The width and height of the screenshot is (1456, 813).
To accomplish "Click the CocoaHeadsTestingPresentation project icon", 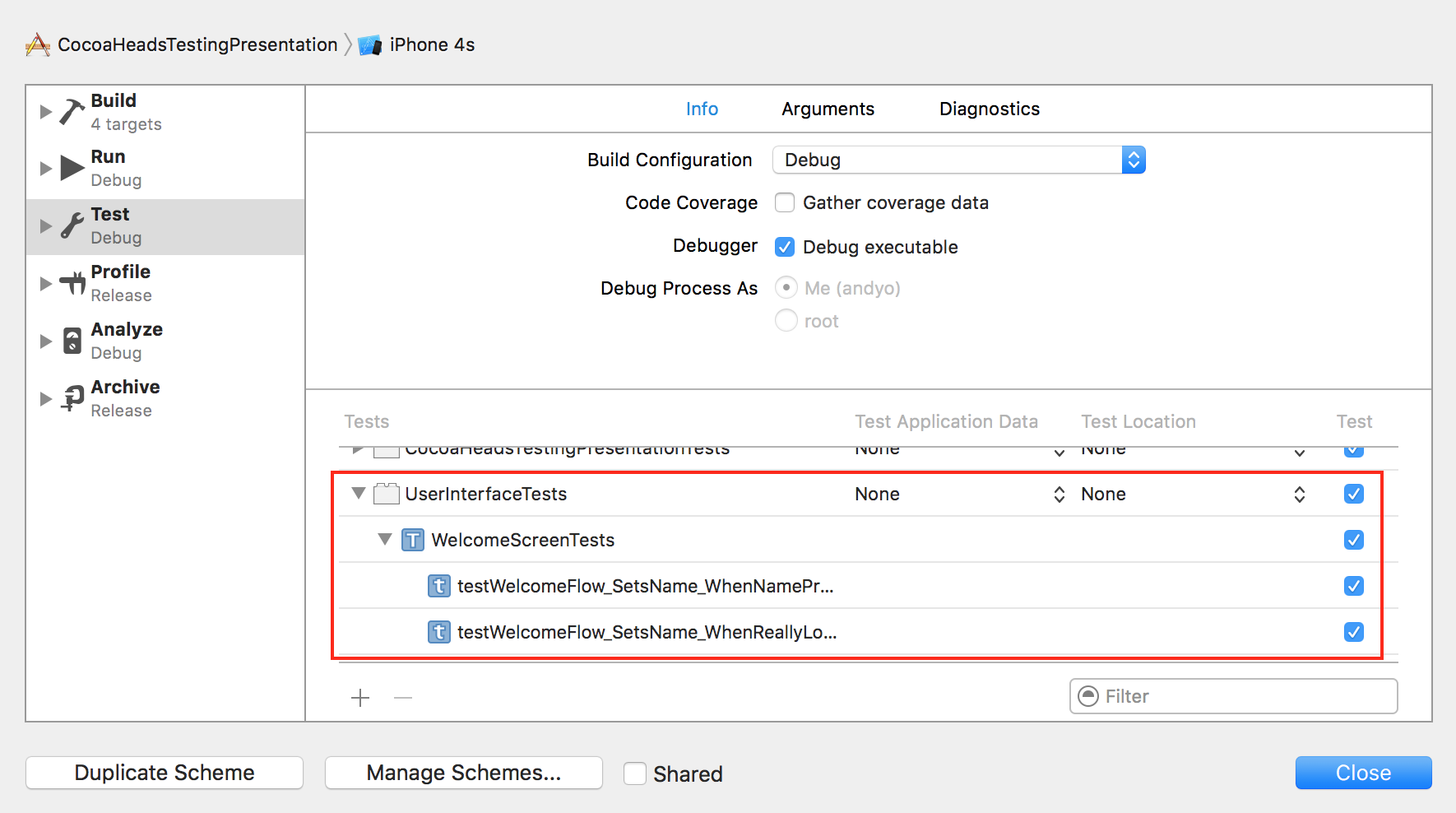I will coord(38,44).
